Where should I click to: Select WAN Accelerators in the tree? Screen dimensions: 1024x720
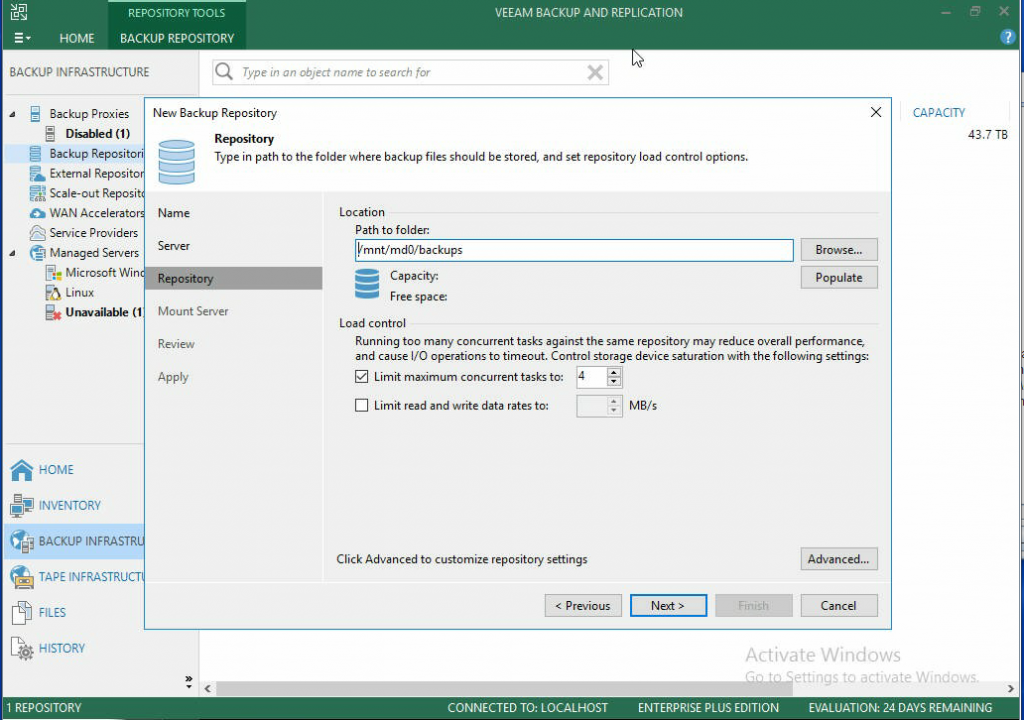tap(97, 213)
